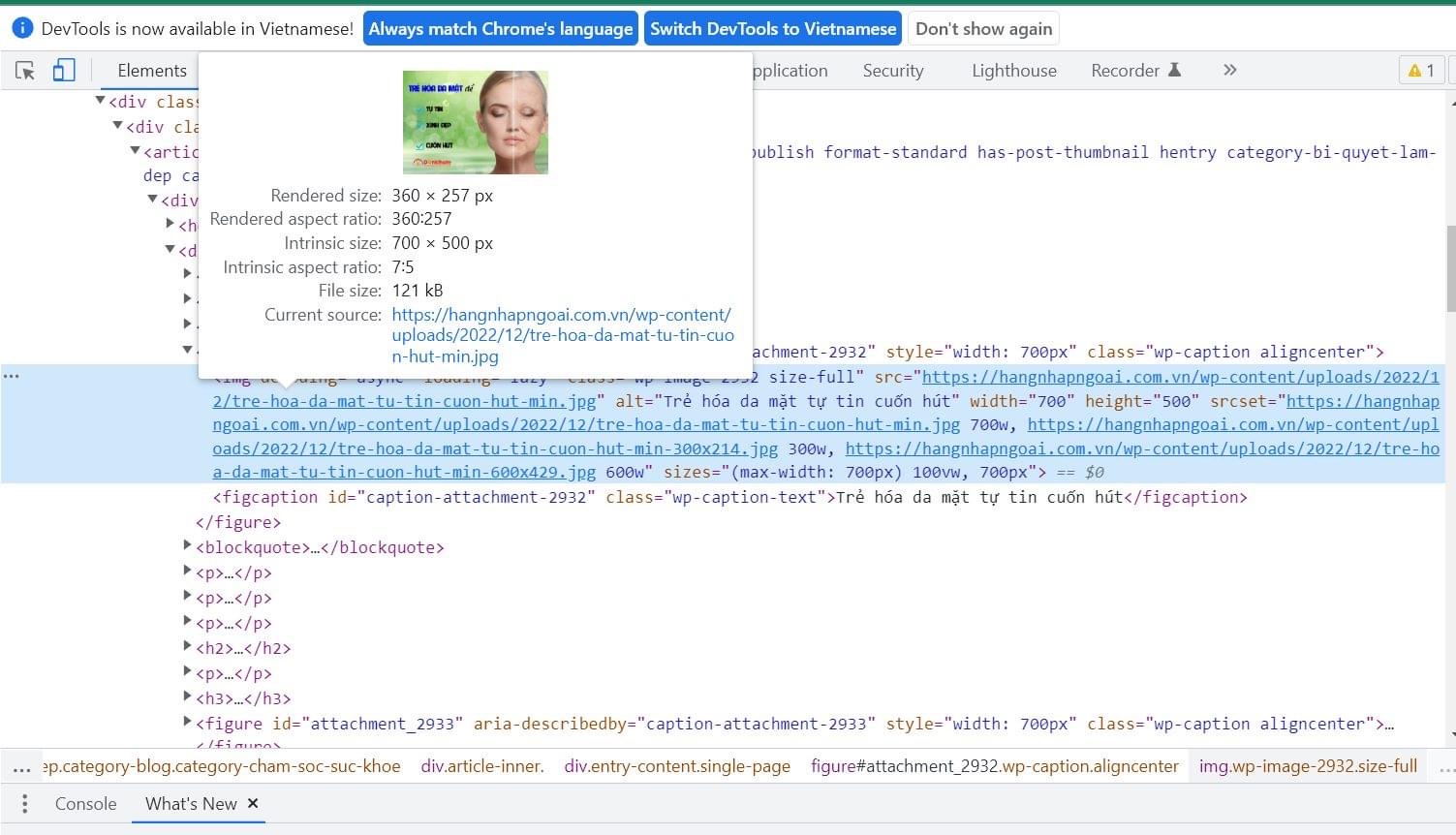Open the Lighthouse panel
1456x835 pixels.
1012,70
